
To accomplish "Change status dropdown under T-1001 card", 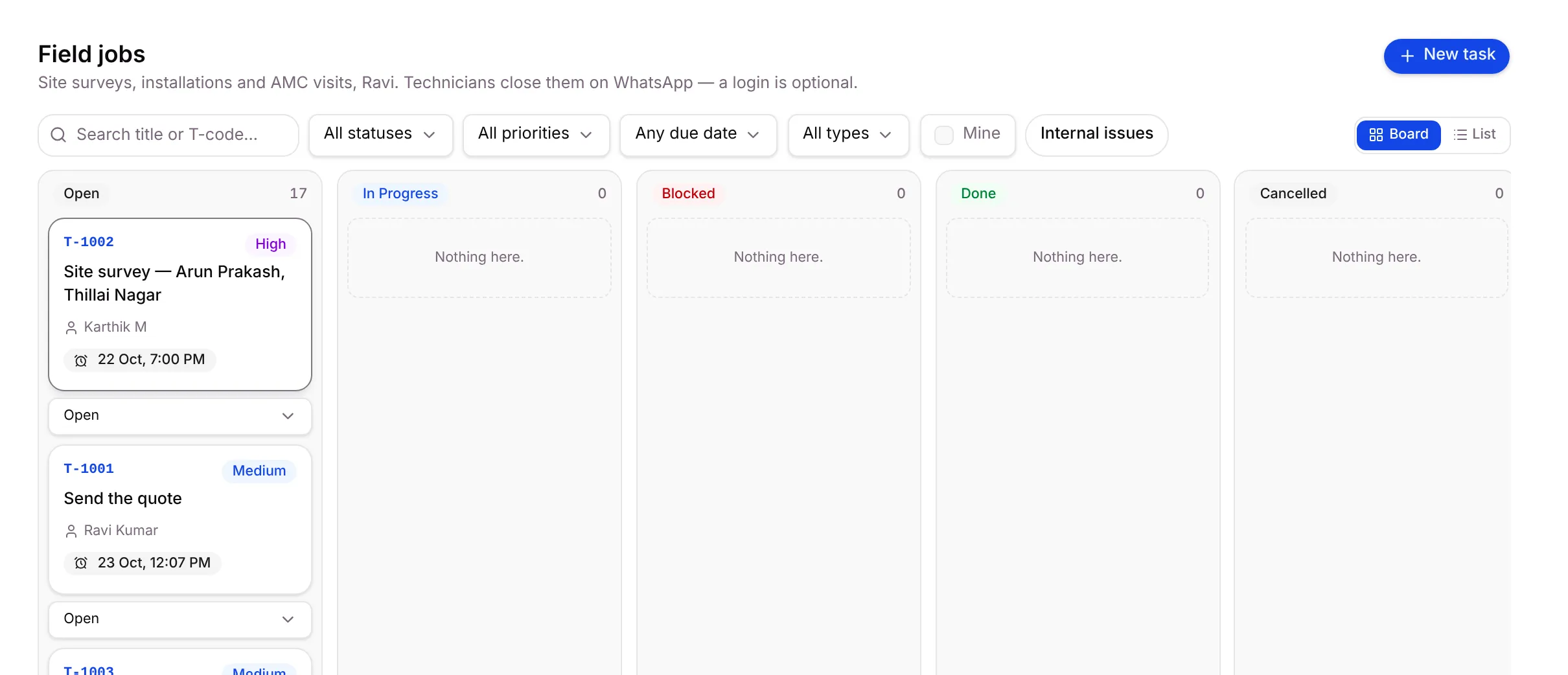I will click(x=180, y=619).
